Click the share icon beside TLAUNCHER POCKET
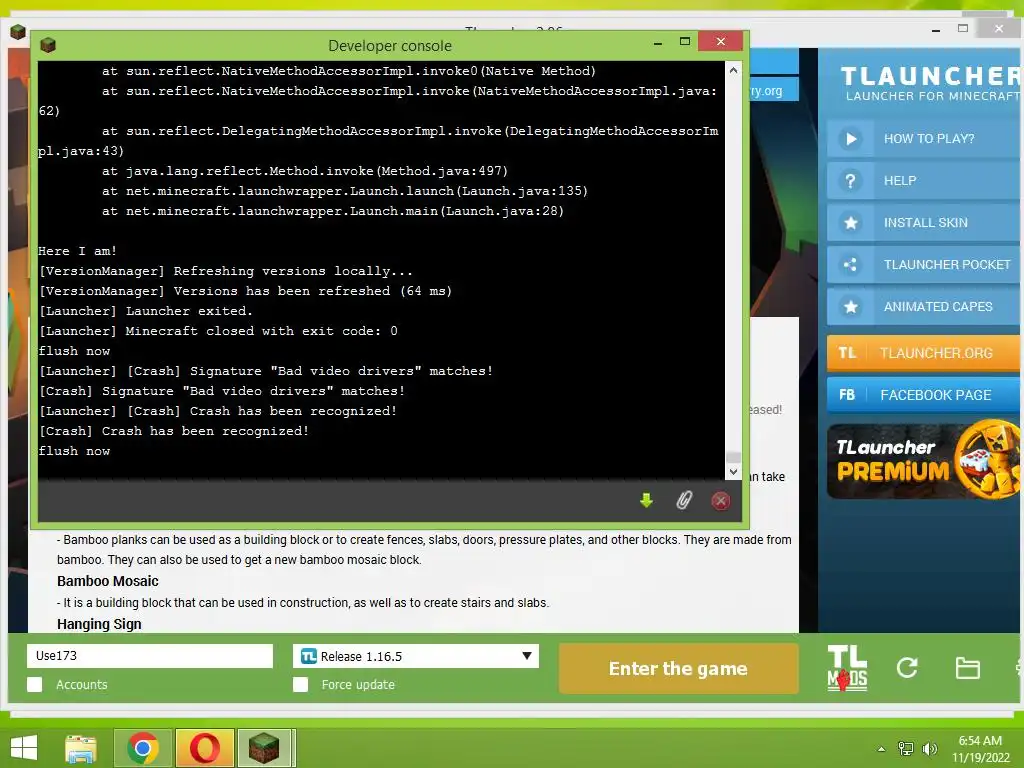The height and width of the screenshot is (768, 1024). click(x=850, y=264)
